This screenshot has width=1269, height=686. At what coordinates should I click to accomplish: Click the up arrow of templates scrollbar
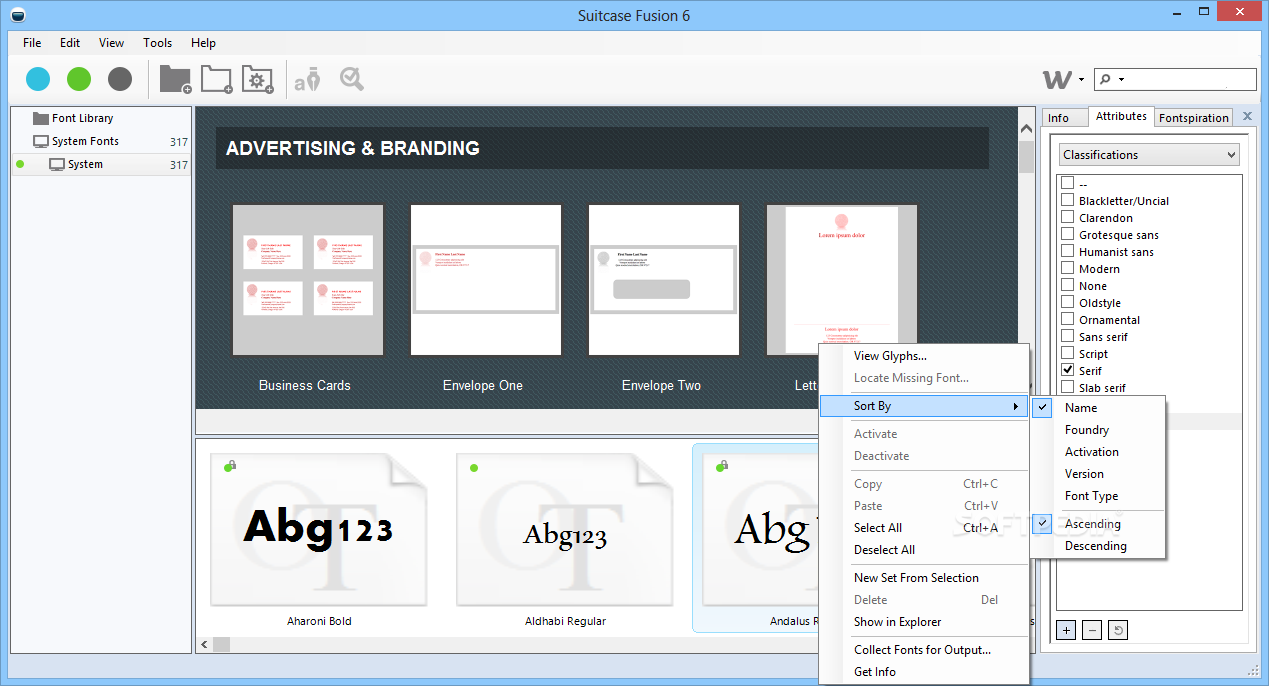tap(1027, 128)
